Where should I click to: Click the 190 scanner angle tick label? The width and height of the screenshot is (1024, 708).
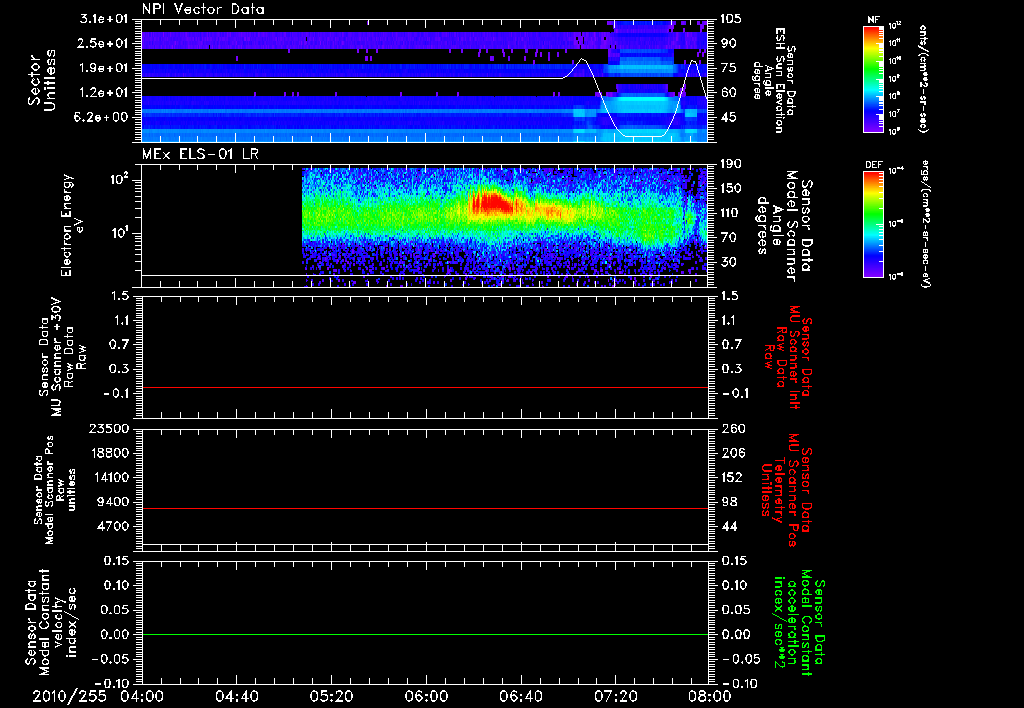point(731,164)
